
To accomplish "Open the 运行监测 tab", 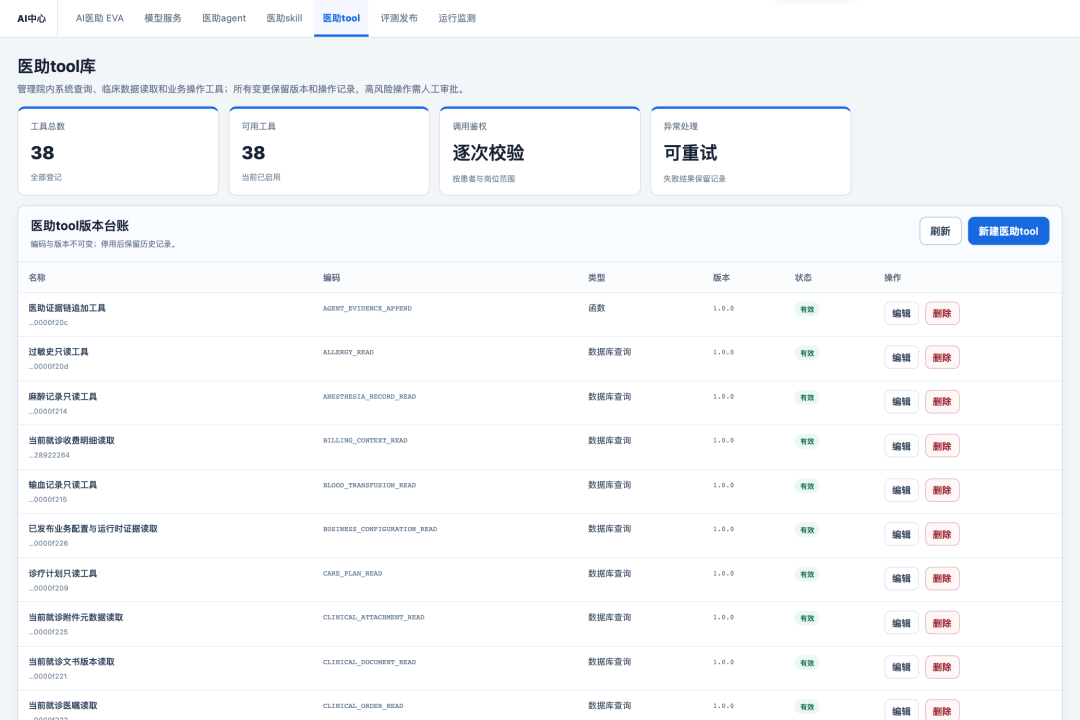I will 457,18.
